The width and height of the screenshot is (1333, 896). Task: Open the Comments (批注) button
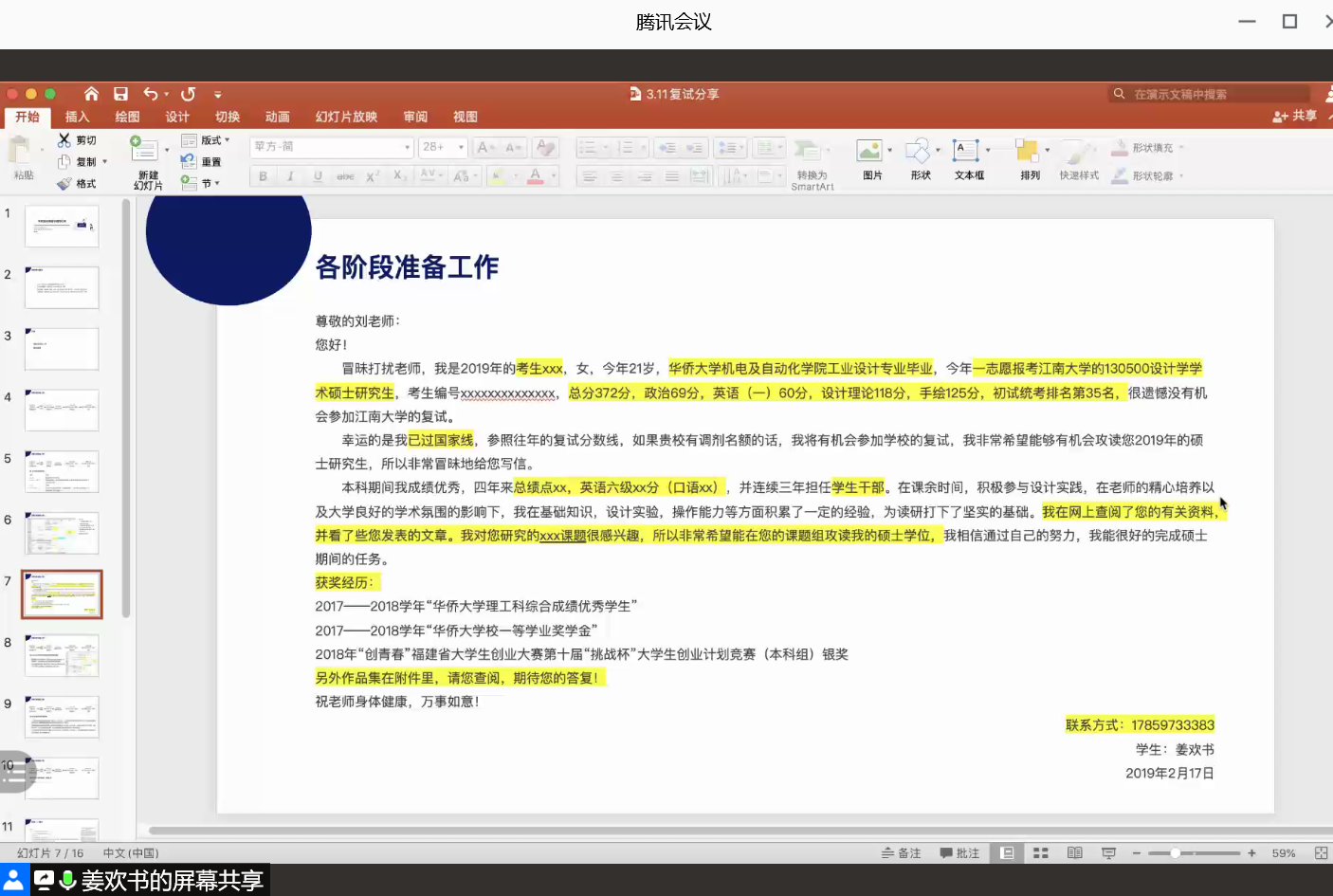(959, 853)
